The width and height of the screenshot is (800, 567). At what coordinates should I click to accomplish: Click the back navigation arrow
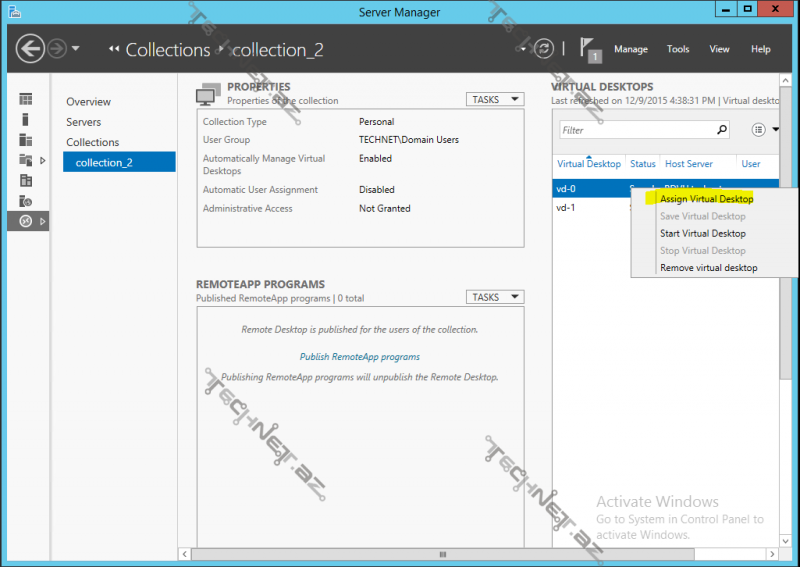click(x=31, y=48)
